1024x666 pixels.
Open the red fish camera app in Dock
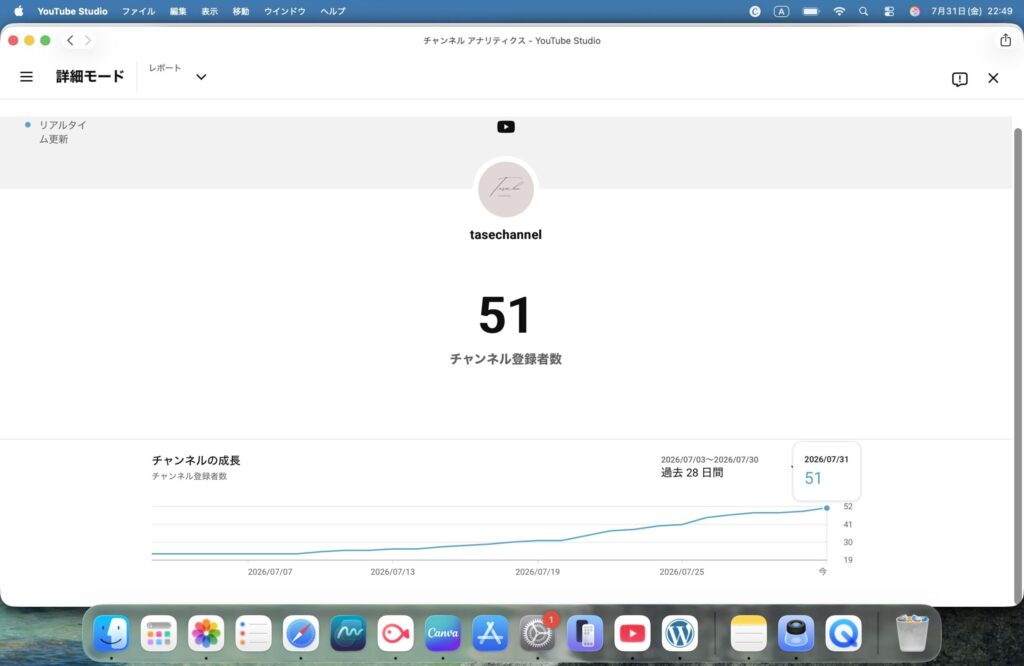point(395,633)
